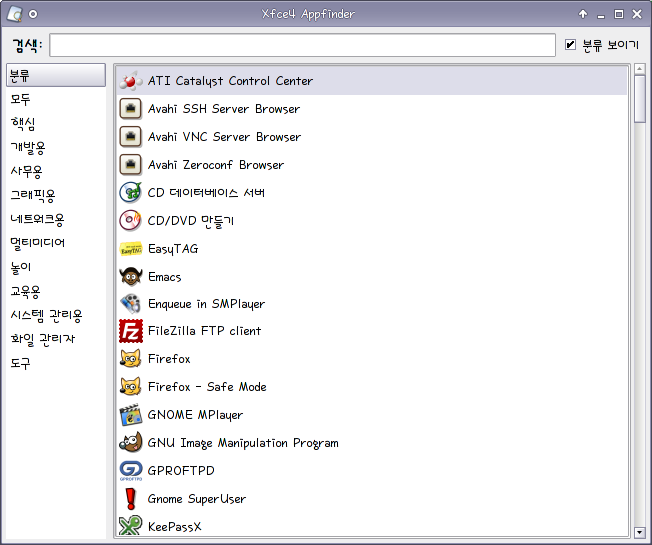Click the CD/DVD 만들기 disc icon
652x545 pixels.
131,220
